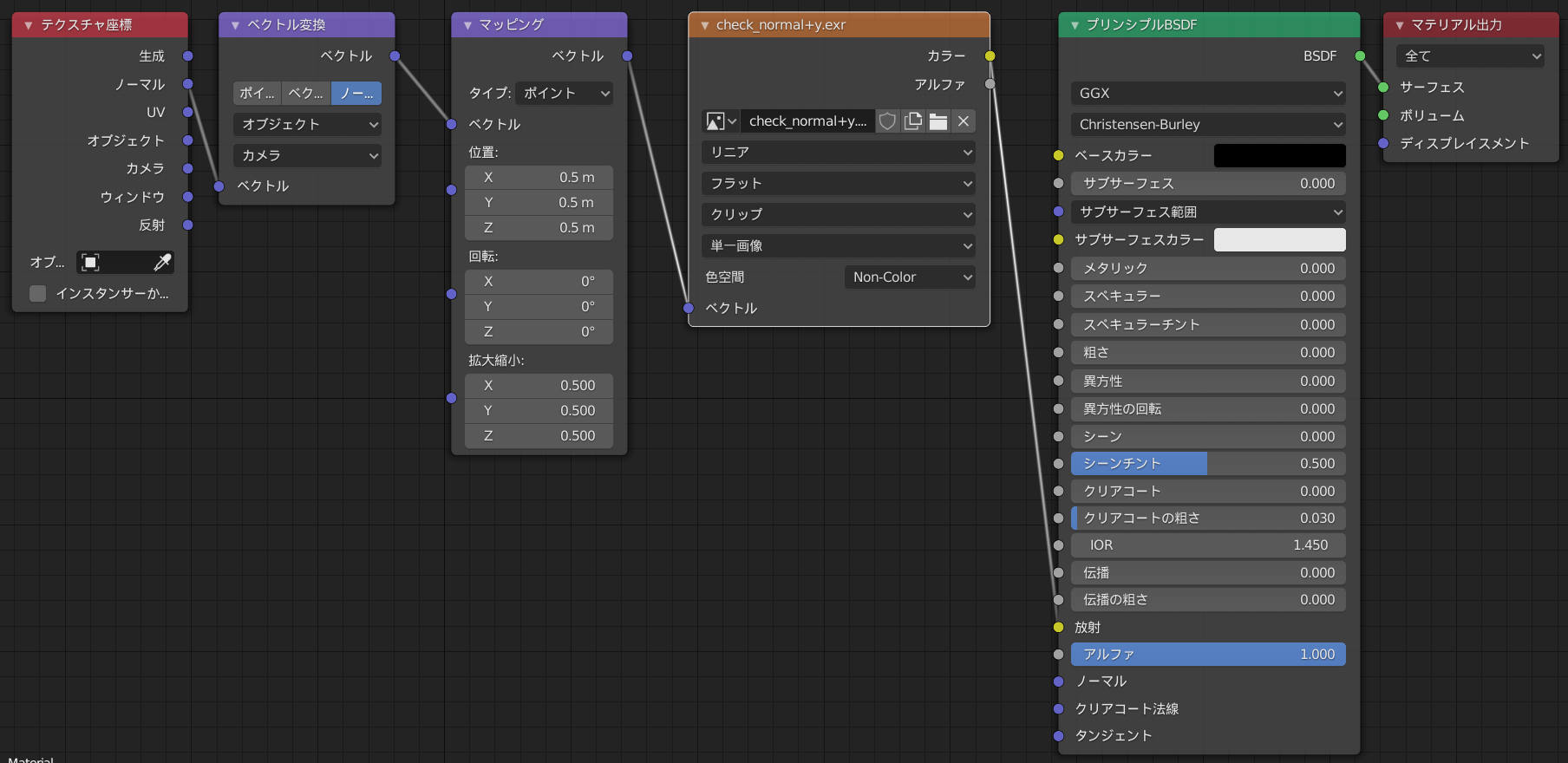Open クリップ extension dropdown
The width and height of the screenshot is (1568, 763).
[x=839, y=214]
